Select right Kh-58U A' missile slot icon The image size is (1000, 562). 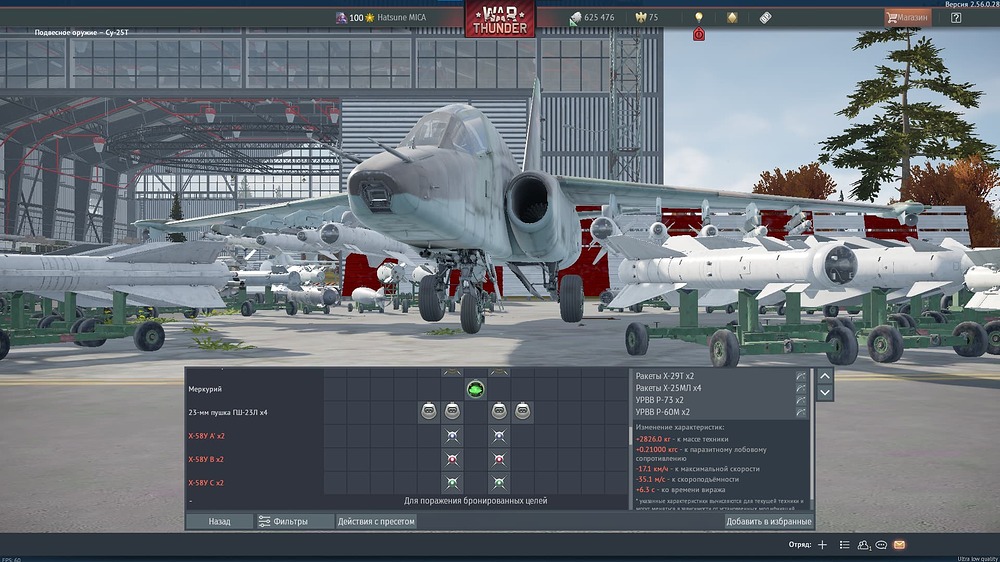tap(499, 436)
